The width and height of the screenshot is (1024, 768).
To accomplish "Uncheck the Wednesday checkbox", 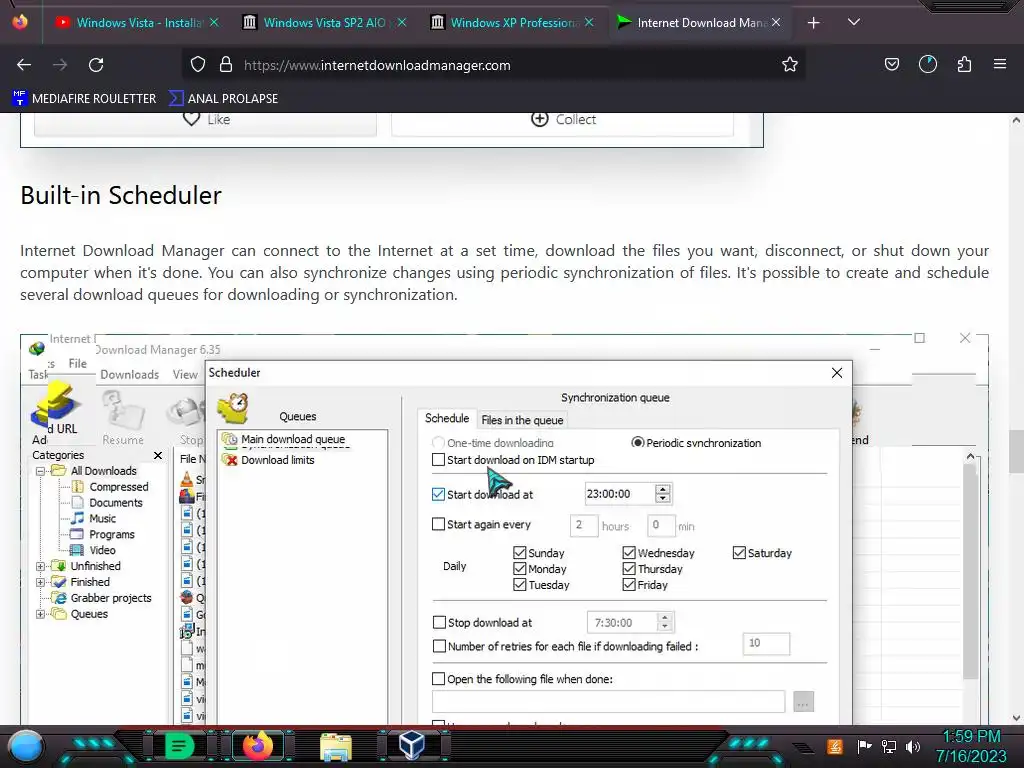I will click(629, 553).
